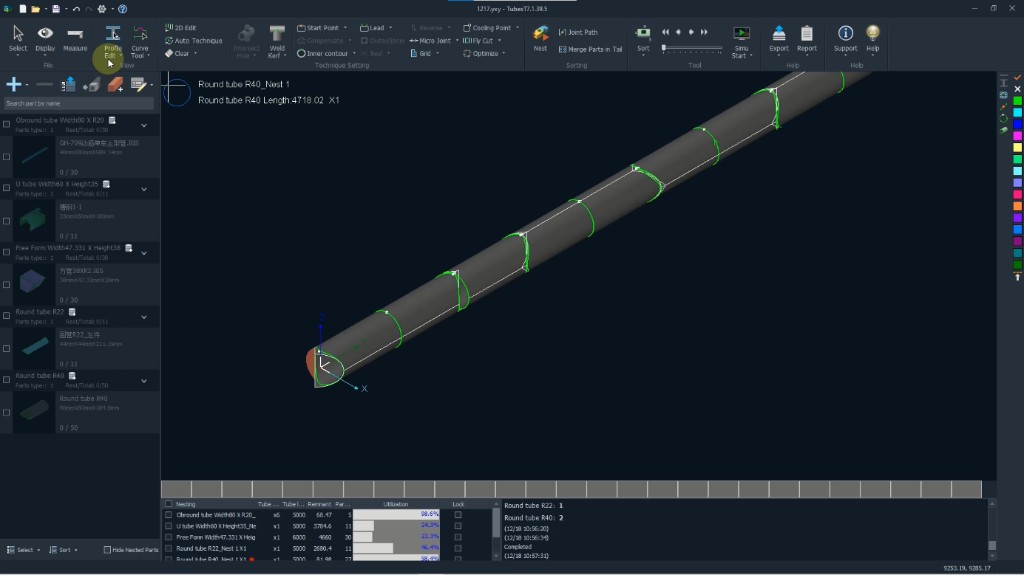Open the Micro Joint menu
Viewport: 1024px width, 575px height.
pos(434,41)
